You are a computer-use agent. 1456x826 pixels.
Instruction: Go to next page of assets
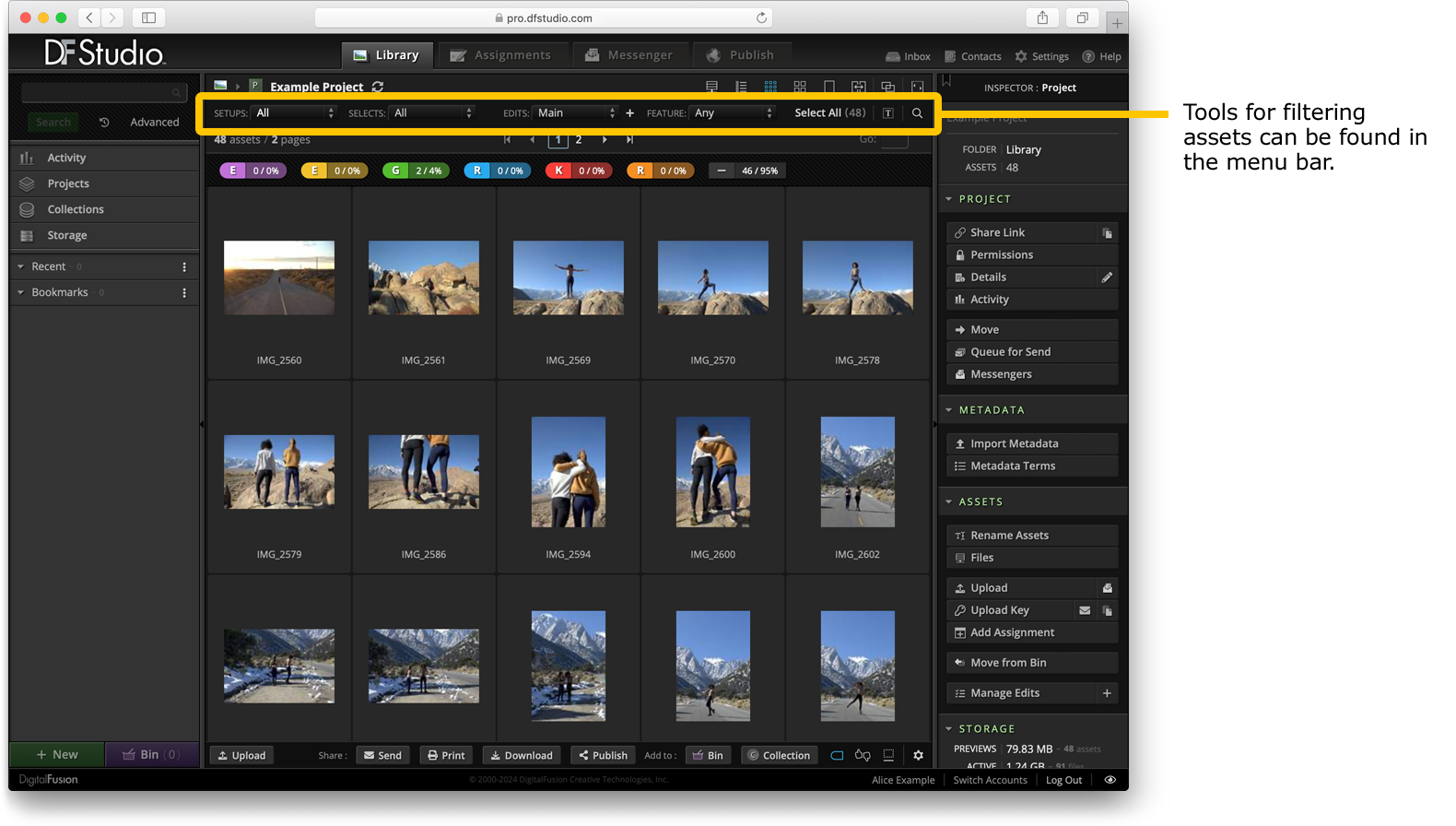click(605, 140)
